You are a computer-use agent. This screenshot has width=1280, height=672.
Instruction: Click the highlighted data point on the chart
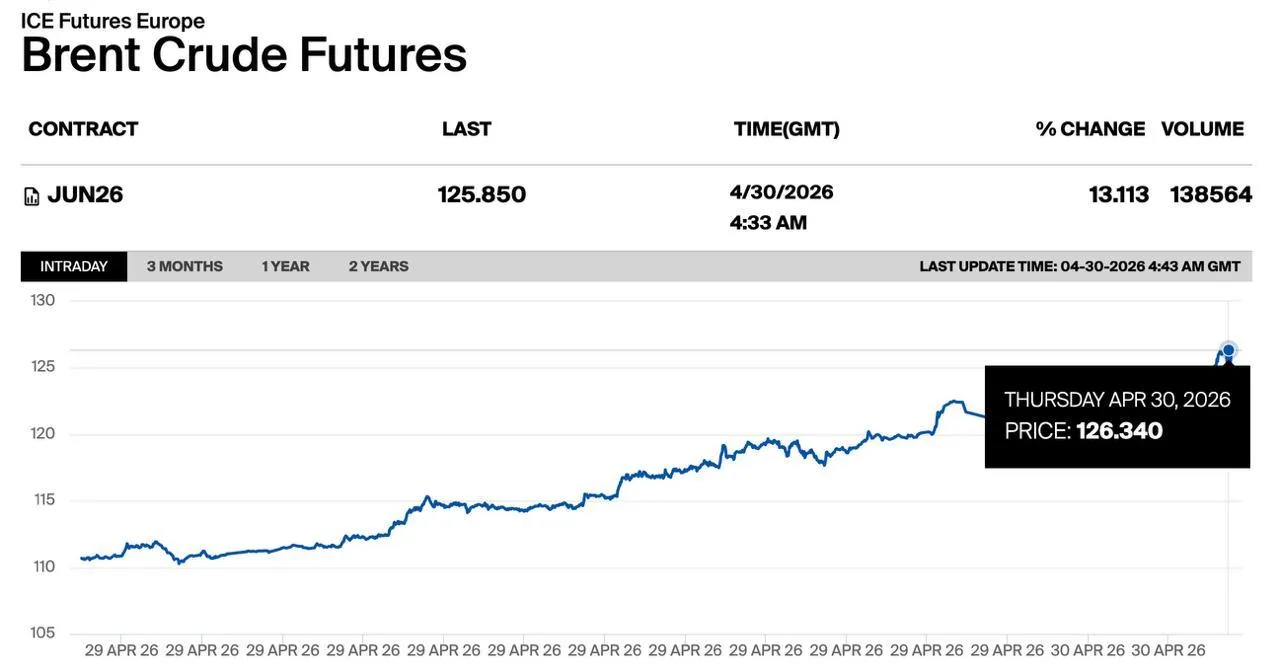1228,350
